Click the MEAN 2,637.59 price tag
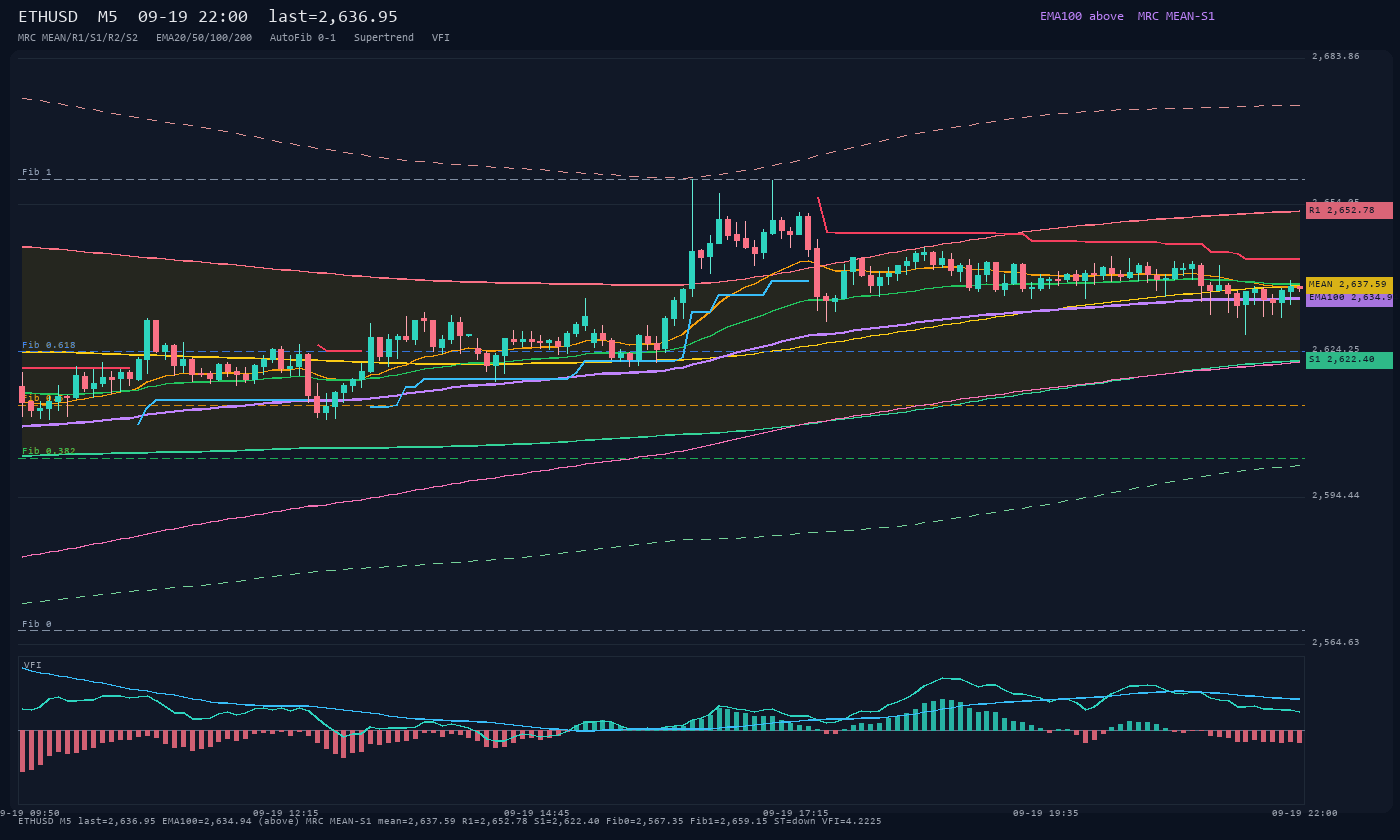 pos(1349,285)
